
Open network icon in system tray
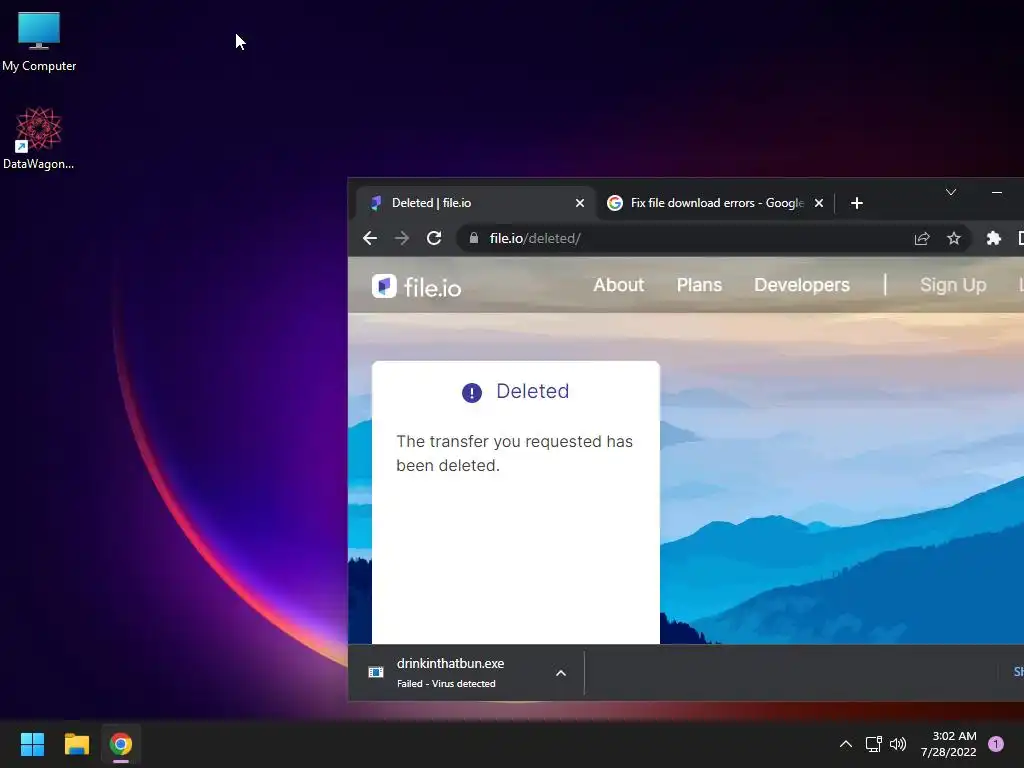[x=873, y=744]
